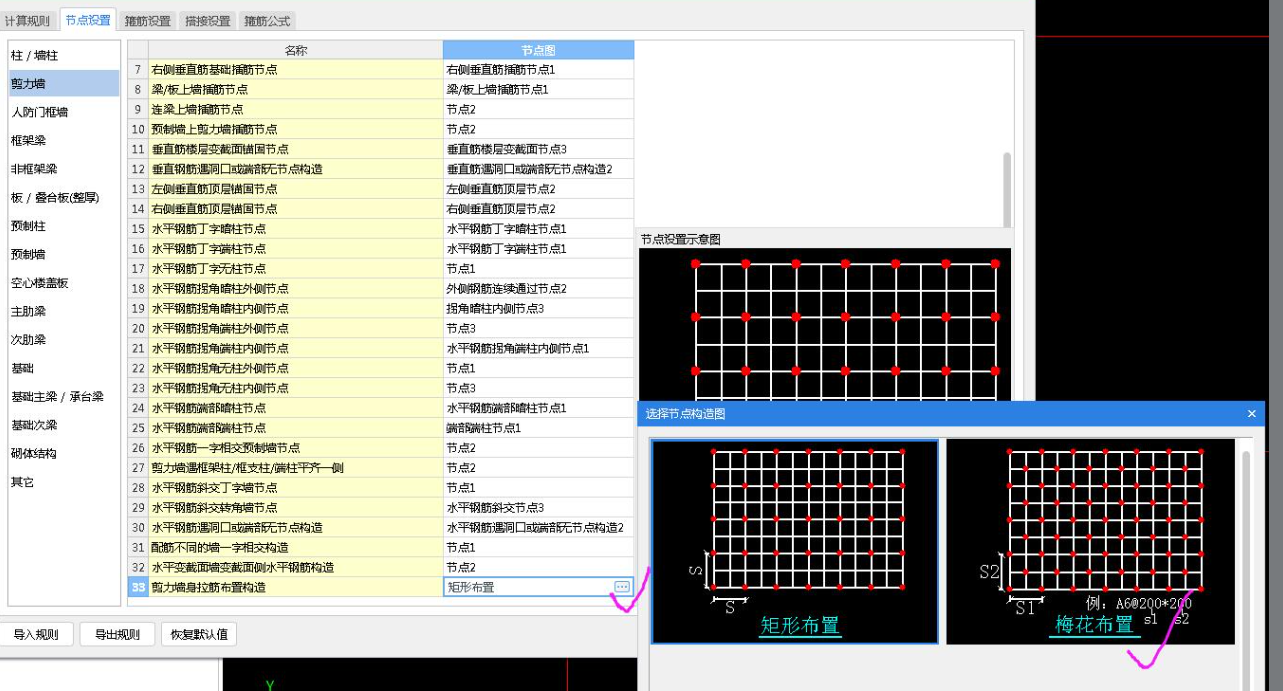Select 预制柱 in the component list
This screenshot has width=1283, height=691.
tap(64, 226)
